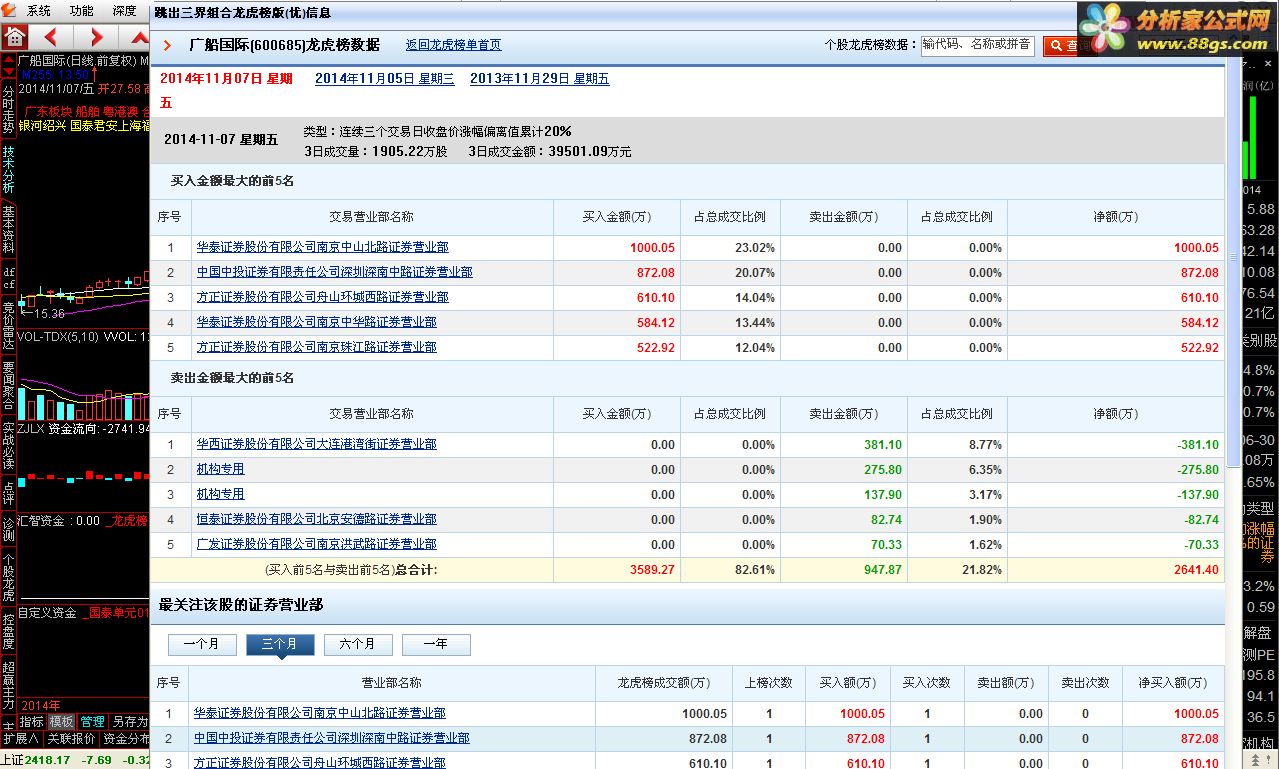The image size is (1279, 769).
Task: Open the dfcf sidebar tab
Action: [8, 278]
